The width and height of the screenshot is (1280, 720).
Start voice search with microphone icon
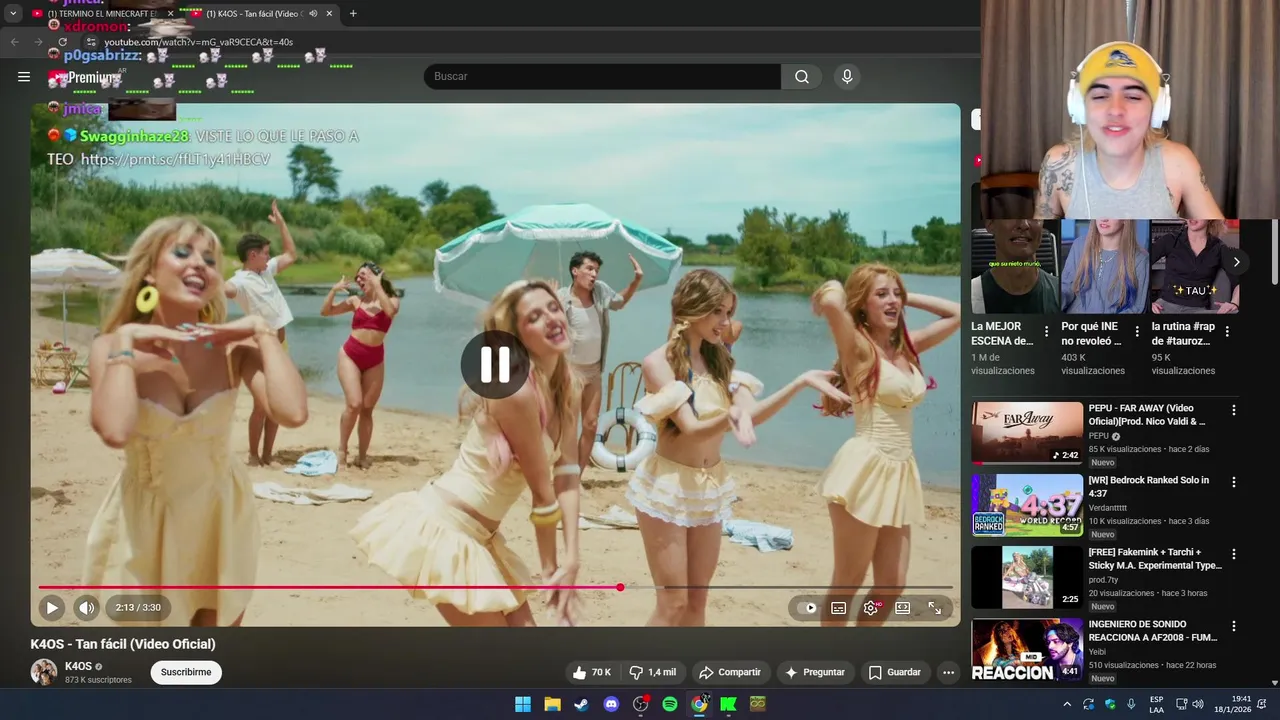847,77
